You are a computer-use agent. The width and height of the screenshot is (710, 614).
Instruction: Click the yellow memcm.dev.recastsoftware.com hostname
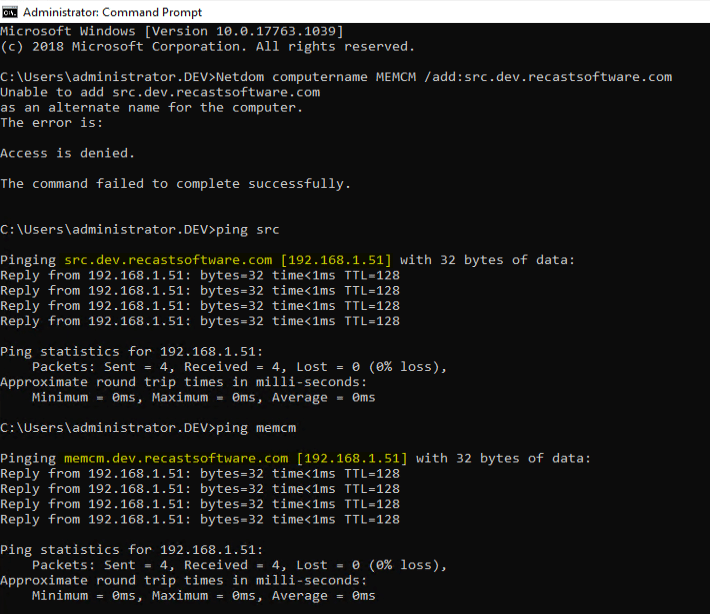[x=175, y=458]
